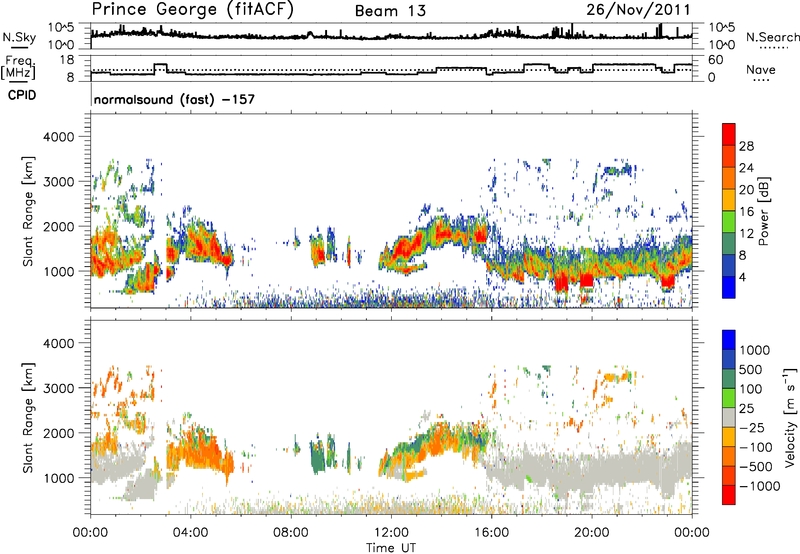Click the 'Prince George (fitACF)' plot title

(x=192, y=9)
